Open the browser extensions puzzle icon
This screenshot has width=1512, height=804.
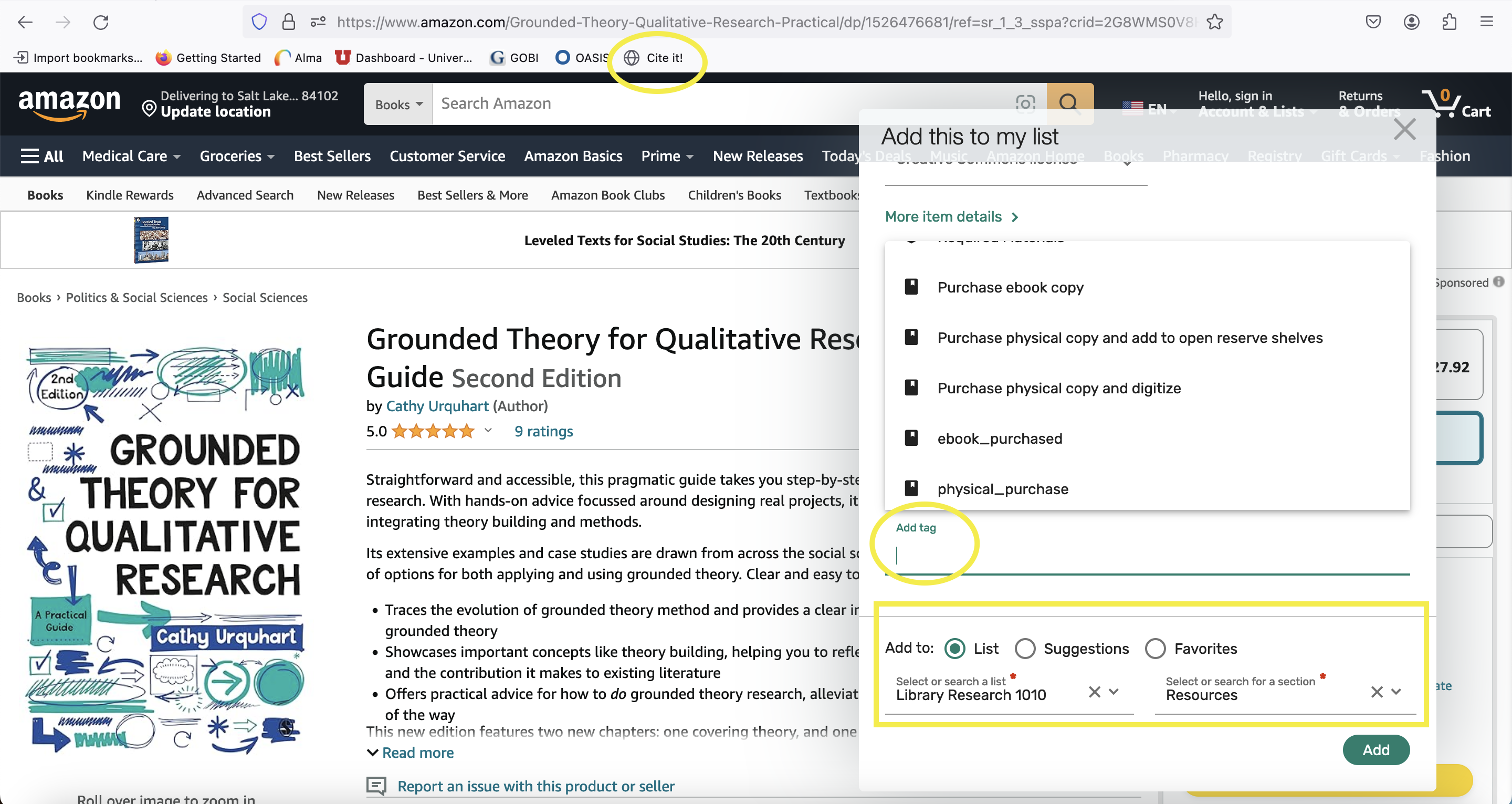click(x=1449, y=22)
